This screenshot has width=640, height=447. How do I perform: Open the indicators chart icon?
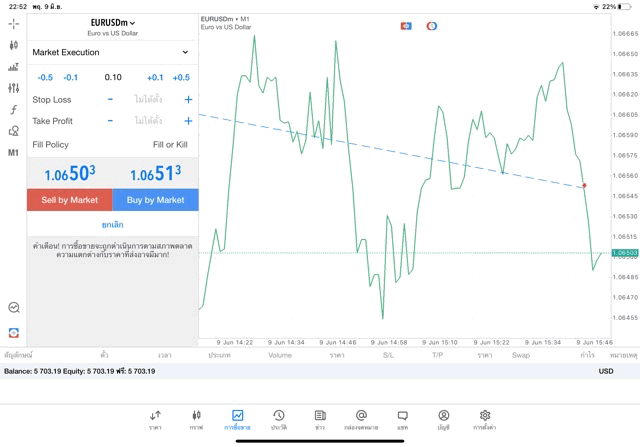13,67
